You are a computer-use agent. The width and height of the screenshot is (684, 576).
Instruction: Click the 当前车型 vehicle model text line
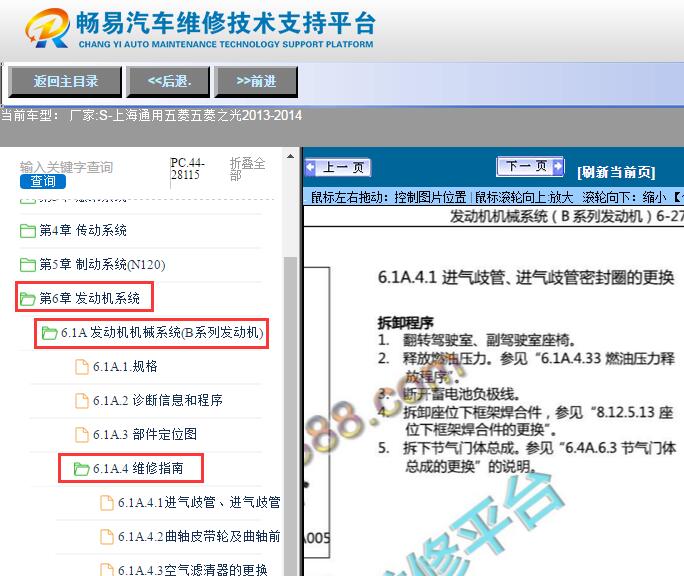coord(151,116)
